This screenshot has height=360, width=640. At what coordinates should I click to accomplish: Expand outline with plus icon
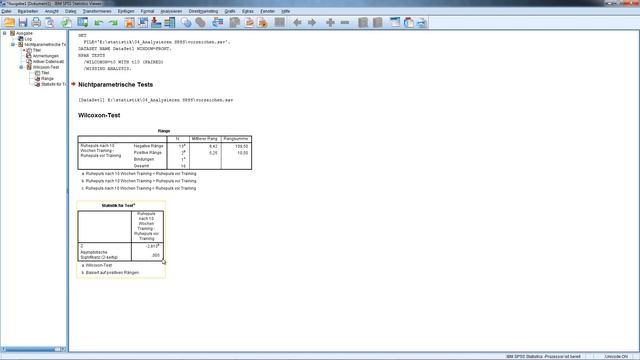(x=330, y=22)
